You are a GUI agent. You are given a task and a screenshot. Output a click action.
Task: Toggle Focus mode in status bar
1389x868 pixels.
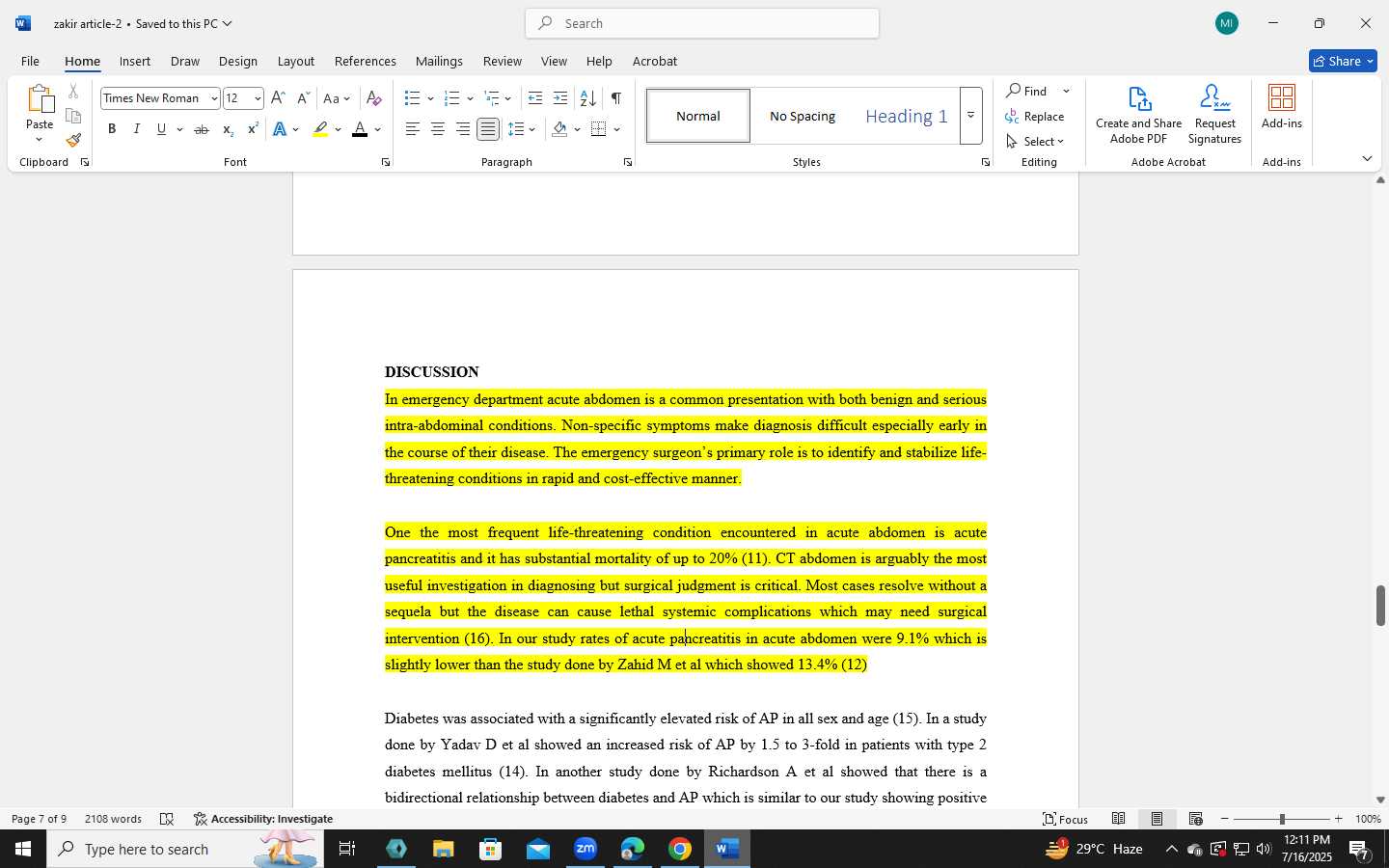click(x=1066, y=819)
